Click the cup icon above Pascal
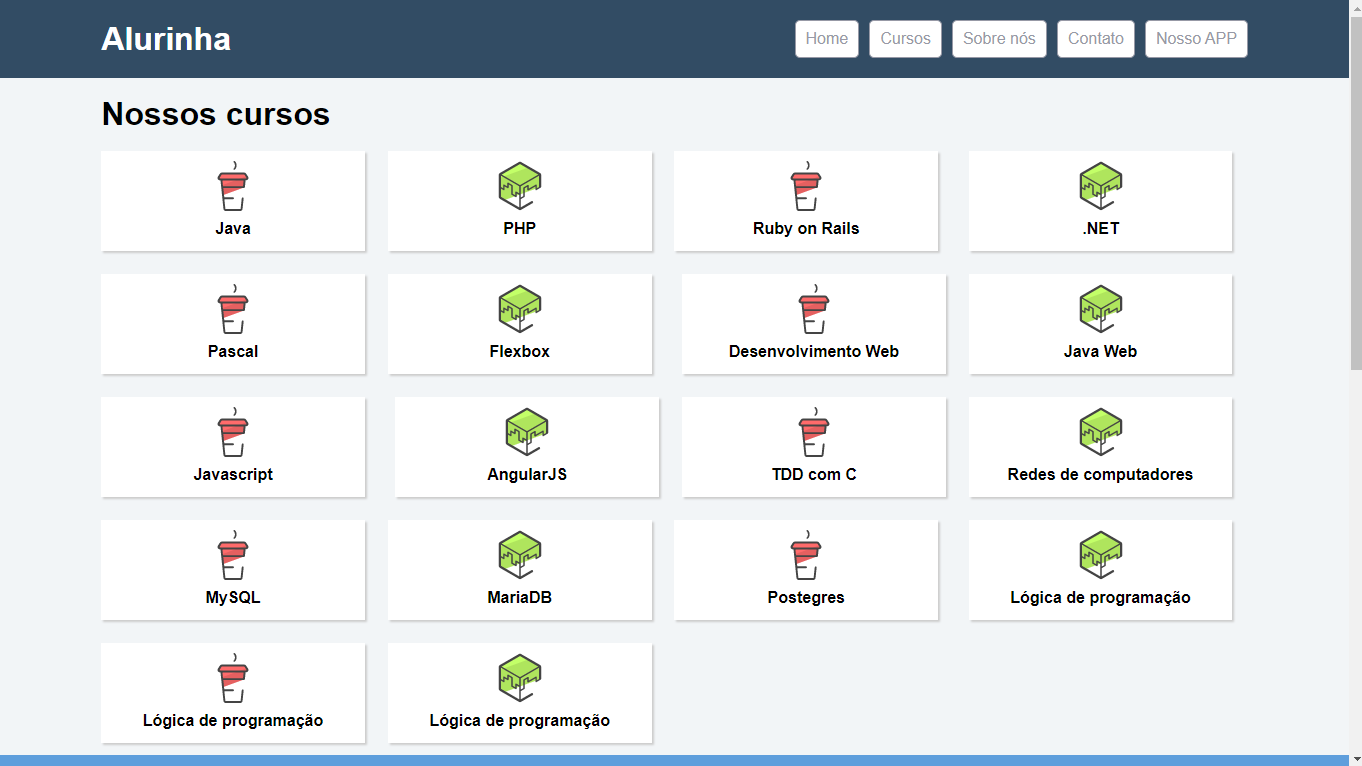The height and width of the screenshot is (766, 1362). click(233, 310)
